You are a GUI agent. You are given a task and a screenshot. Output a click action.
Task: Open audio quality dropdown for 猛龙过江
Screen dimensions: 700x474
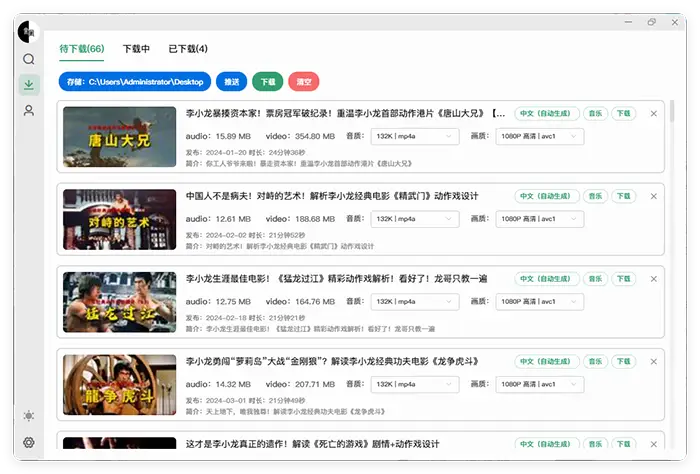click(415, 301)
